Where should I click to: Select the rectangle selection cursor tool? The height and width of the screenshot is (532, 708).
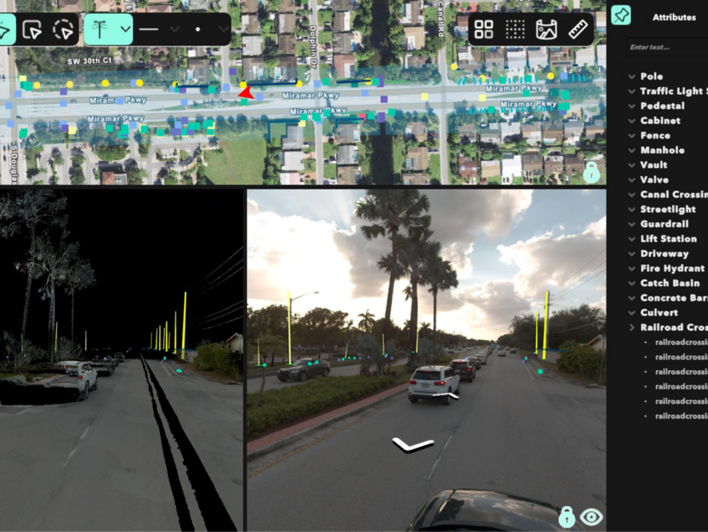pyautogui.click(x=32, y=30)
